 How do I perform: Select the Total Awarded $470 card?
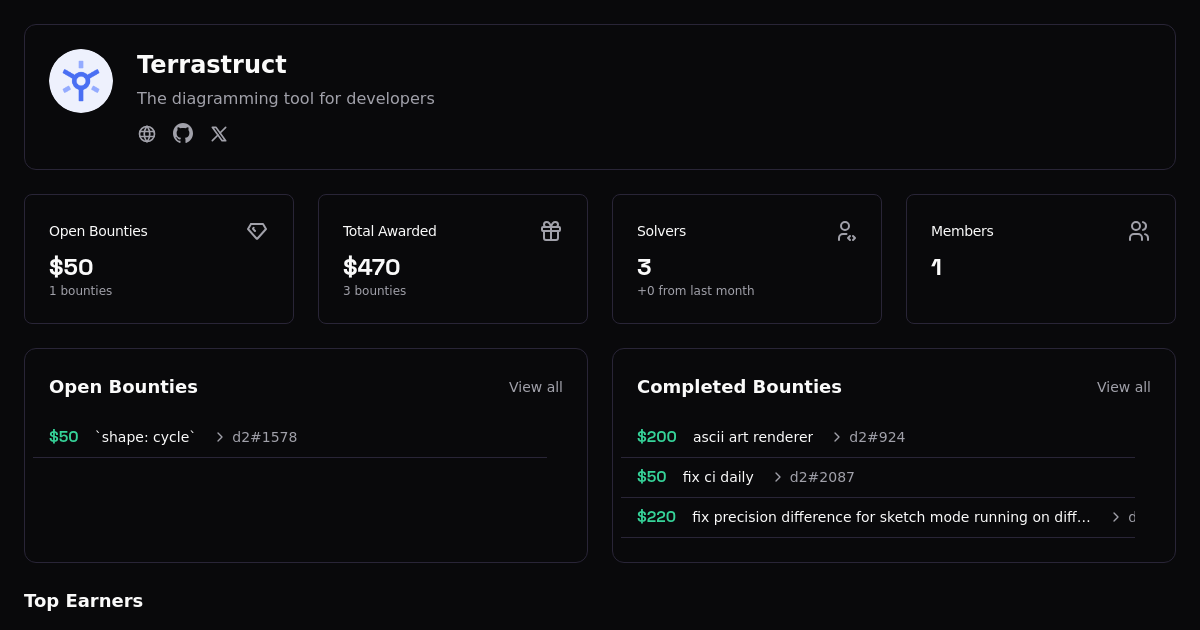pos(452,259)
